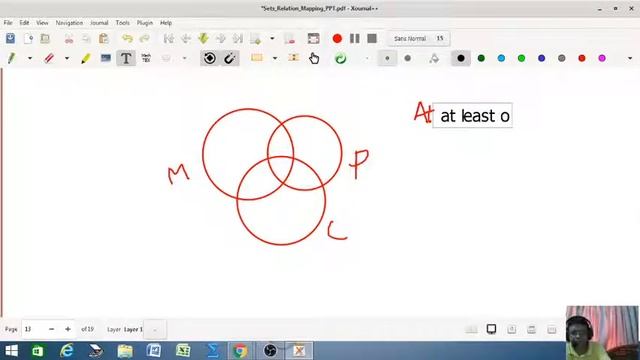Pause the audio recording
This screenshot has width=640, height=360.
(355, 38)
